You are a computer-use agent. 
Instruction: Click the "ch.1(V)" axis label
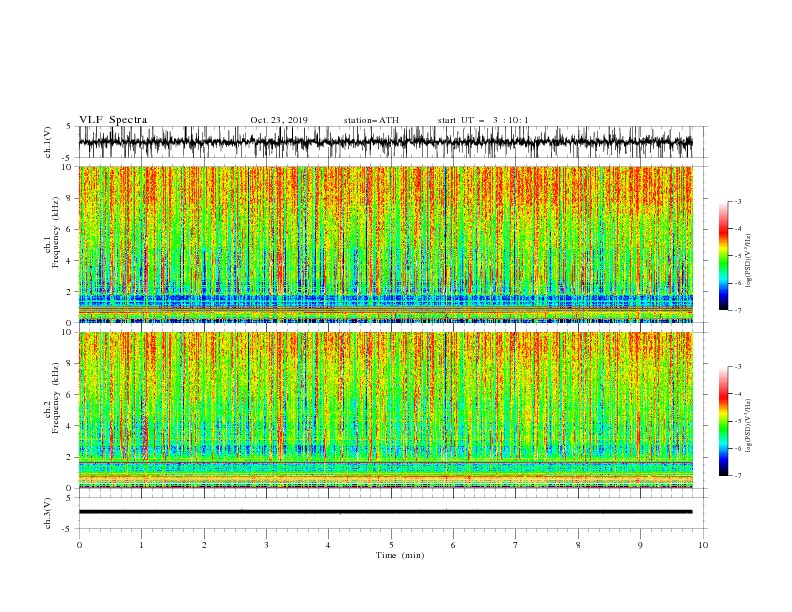point(48,142)
